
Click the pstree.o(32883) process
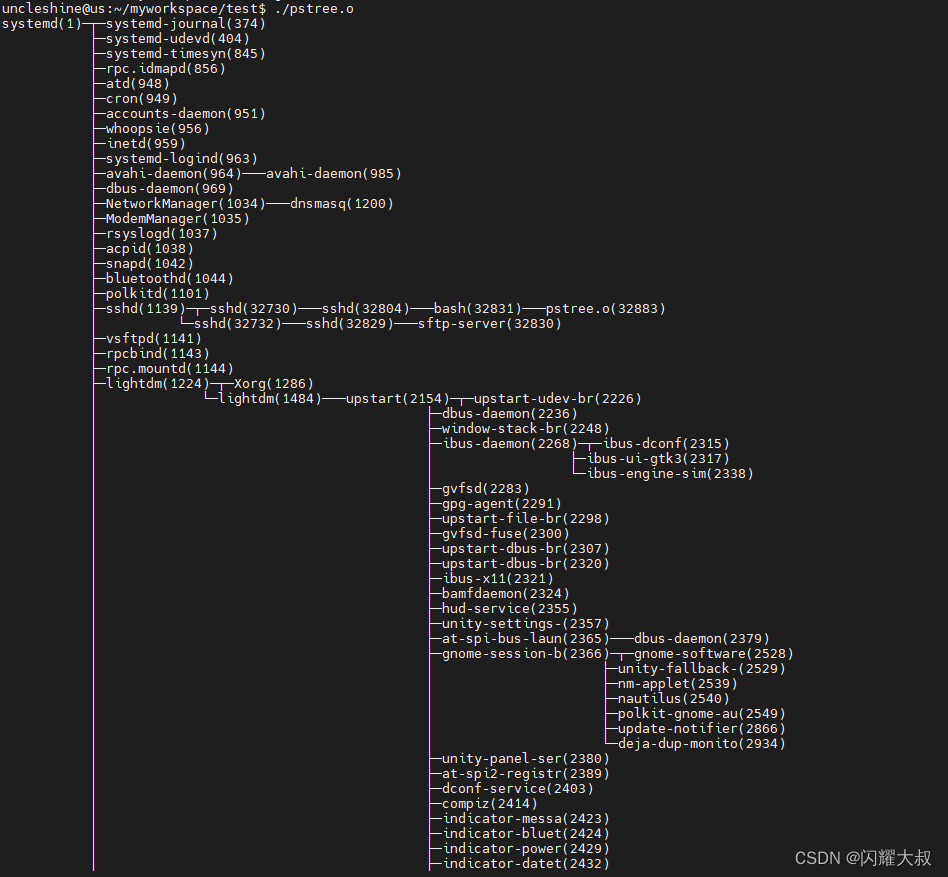pyautogui.click(x=606, y=309)
